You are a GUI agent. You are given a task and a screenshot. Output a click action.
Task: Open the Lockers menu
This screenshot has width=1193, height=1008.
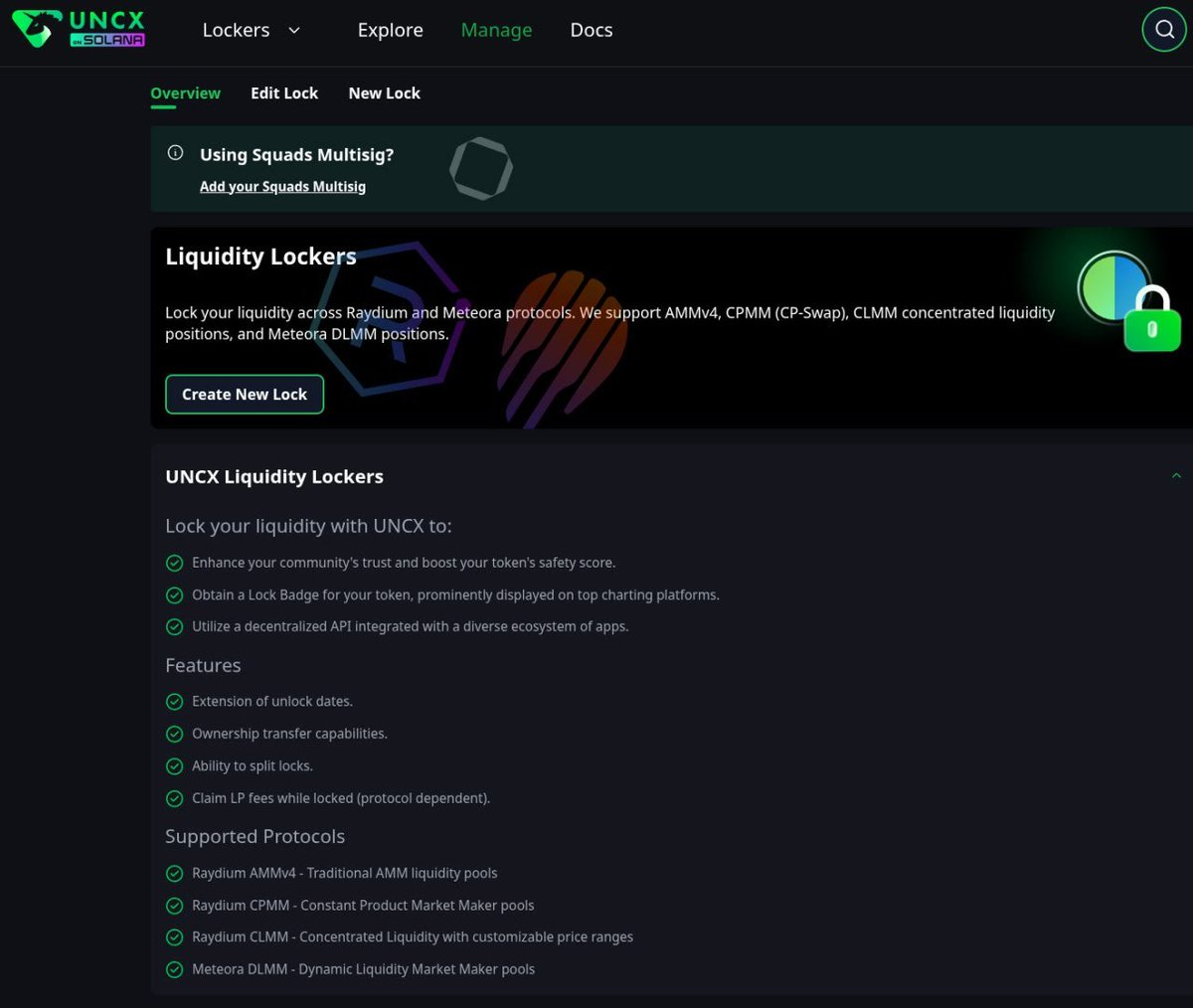(x=236, y=31)
